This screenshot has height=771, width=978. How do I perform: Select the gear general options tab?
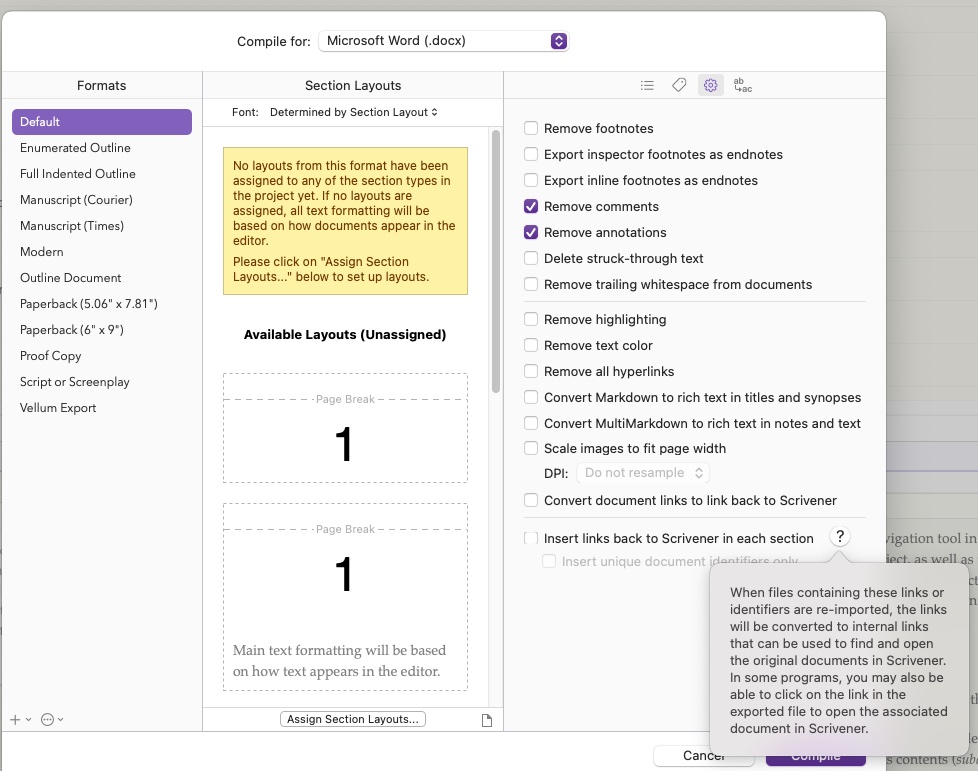(x=710, y=86)
